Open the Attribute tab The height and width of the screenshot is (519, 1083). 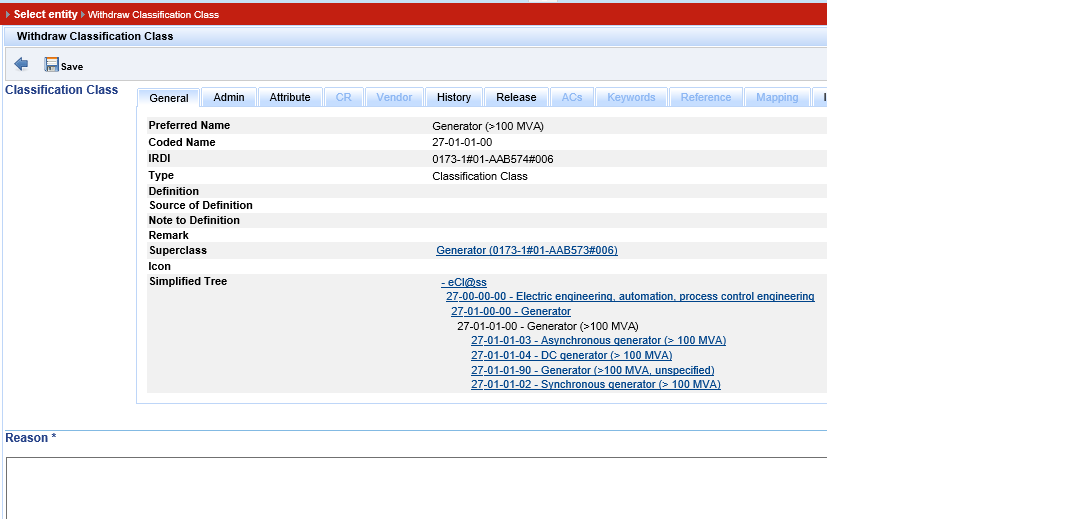pyautogui.click(x=290, y=97)
